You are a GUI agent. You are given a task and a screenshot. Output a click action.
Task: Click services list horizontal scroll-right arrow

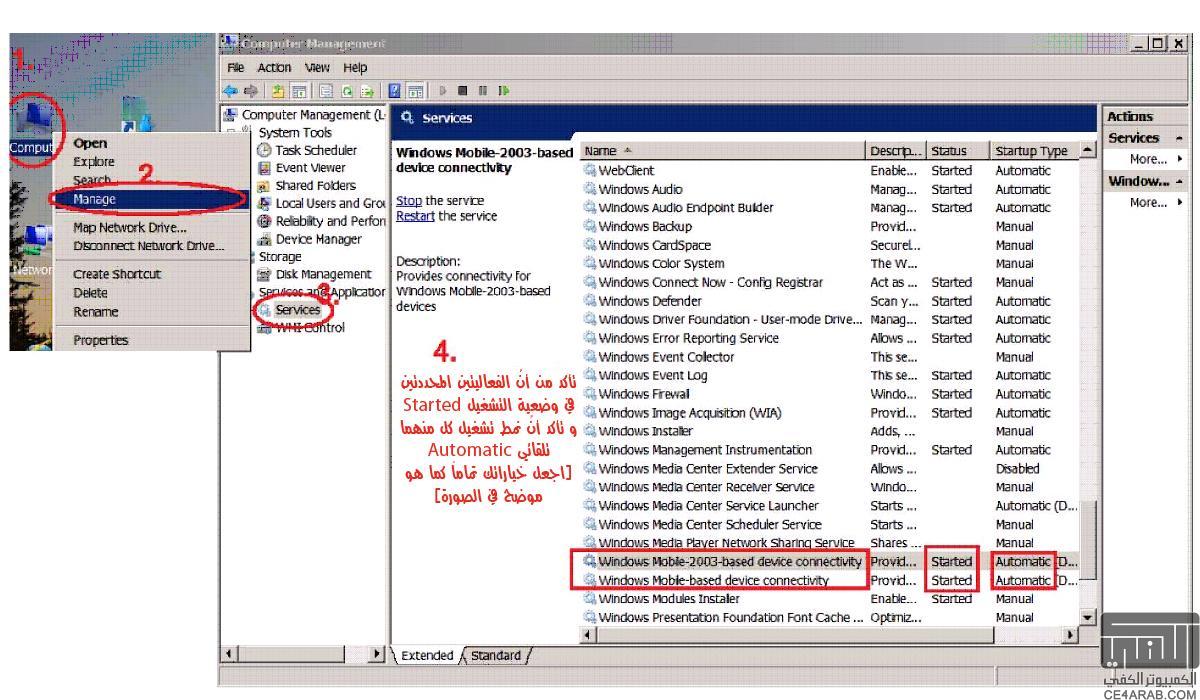click(x=1072, y=635)
